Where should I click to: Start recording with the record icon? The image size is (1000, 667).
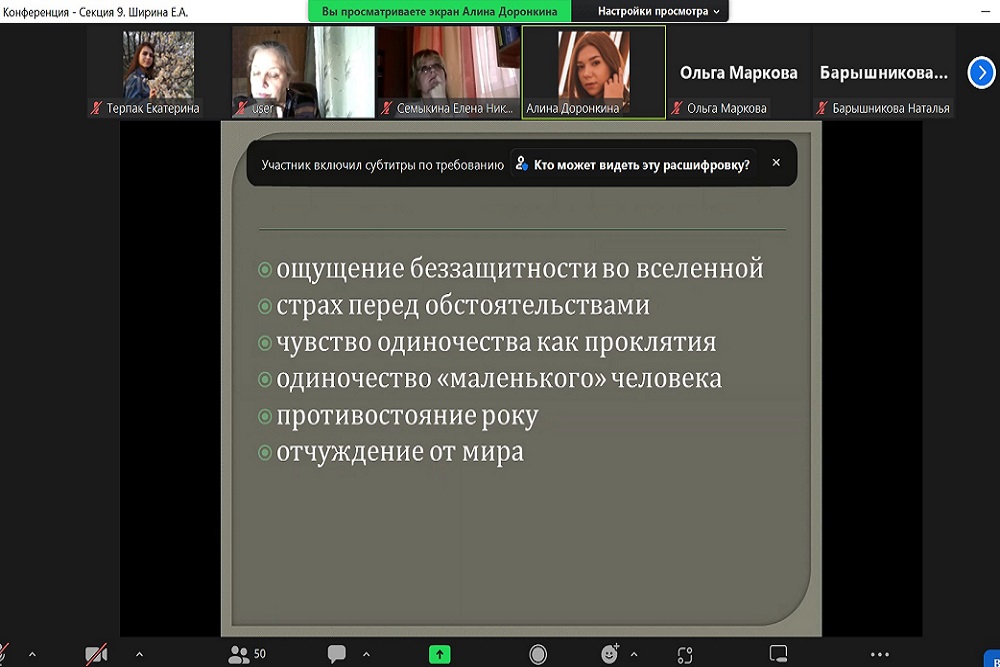pyautogui.click(x=538, y=654)
